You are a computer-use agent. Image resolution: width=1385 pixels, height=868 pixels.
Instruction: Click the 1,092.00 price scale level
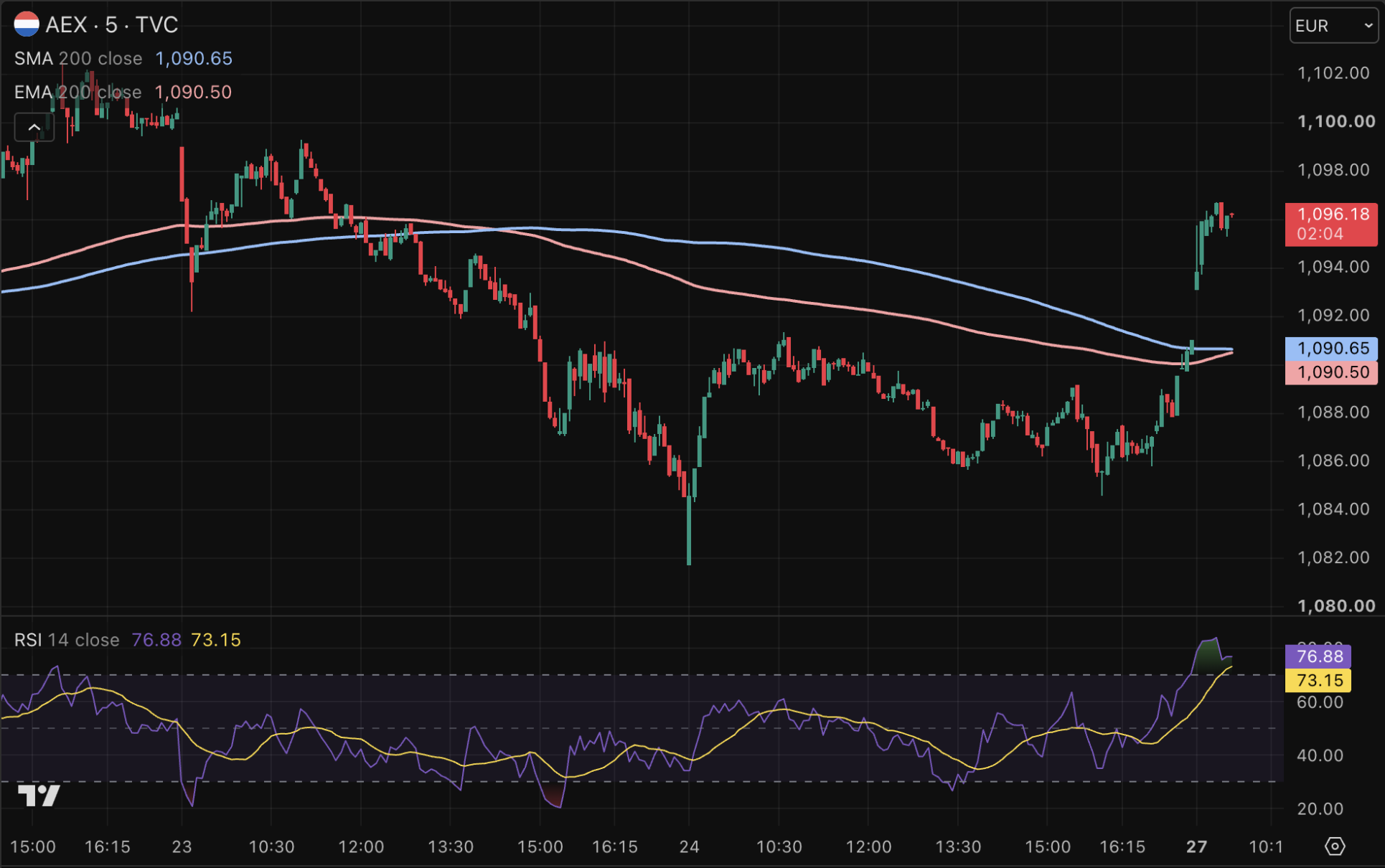[x=1333, y=316]
